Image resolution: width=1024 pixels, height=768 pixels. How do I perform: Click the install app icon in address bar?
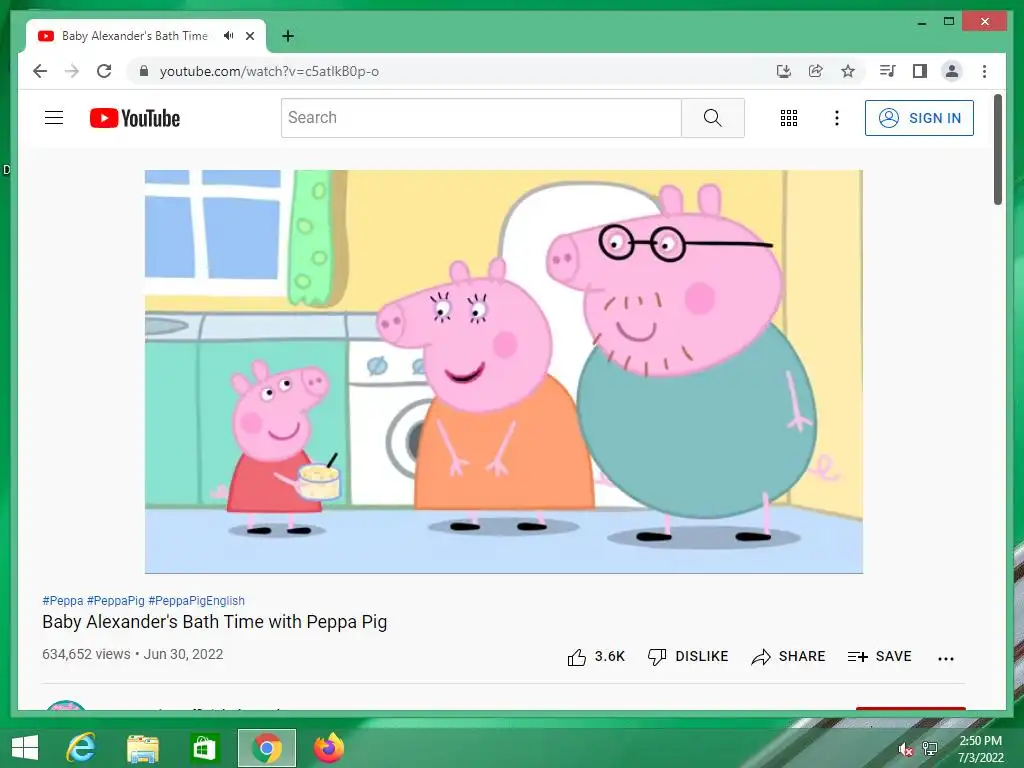784,71
